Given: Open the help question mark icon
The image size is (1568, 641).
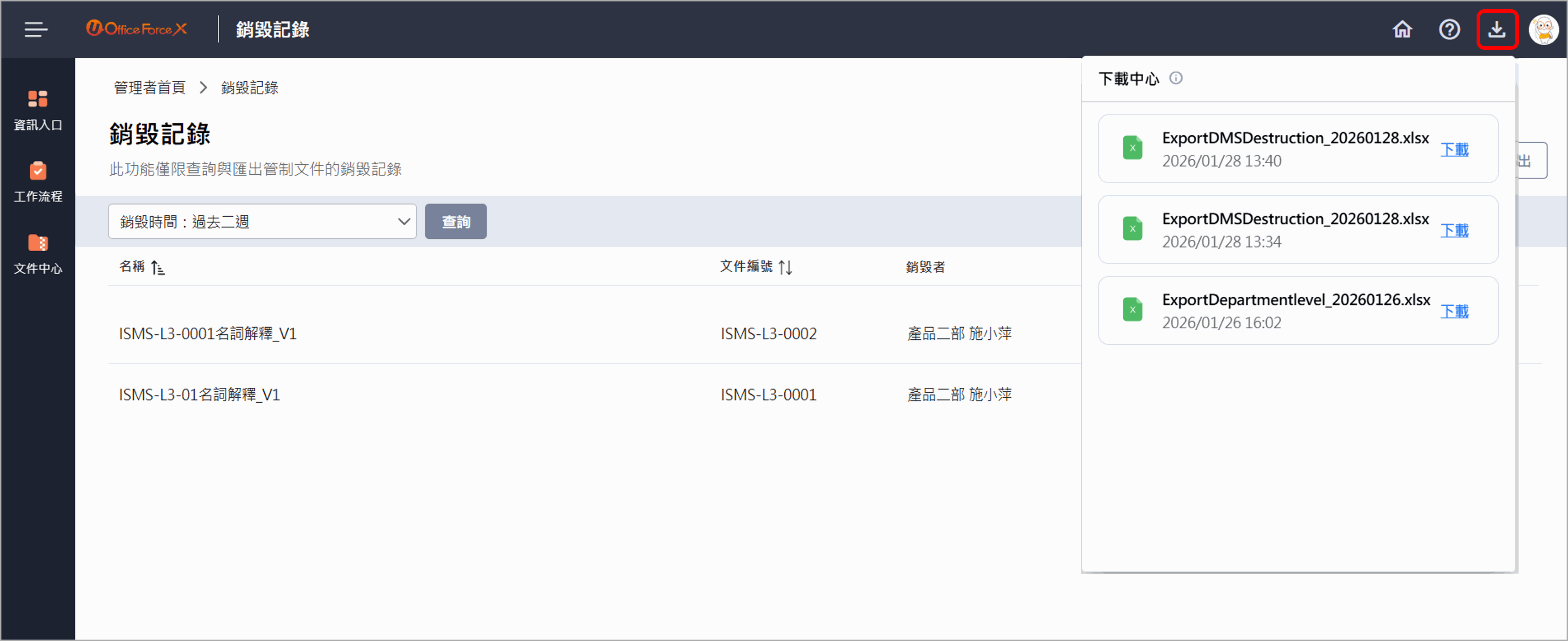Looking at the screenshot, I should 1450,29.
